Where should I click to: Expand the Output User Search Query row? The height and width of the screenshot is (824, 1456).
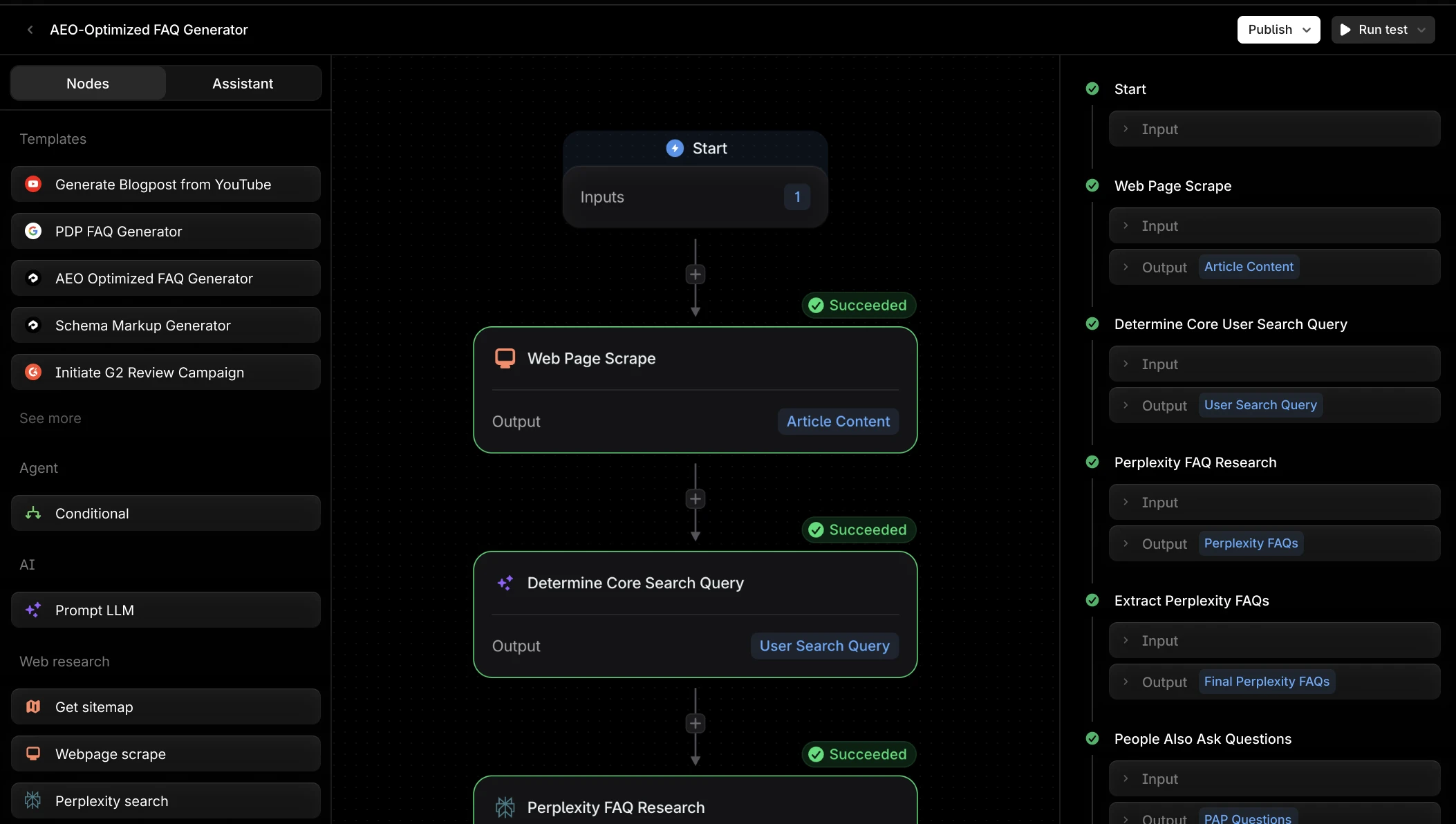pyautogui.click(x=1274, y=405)
